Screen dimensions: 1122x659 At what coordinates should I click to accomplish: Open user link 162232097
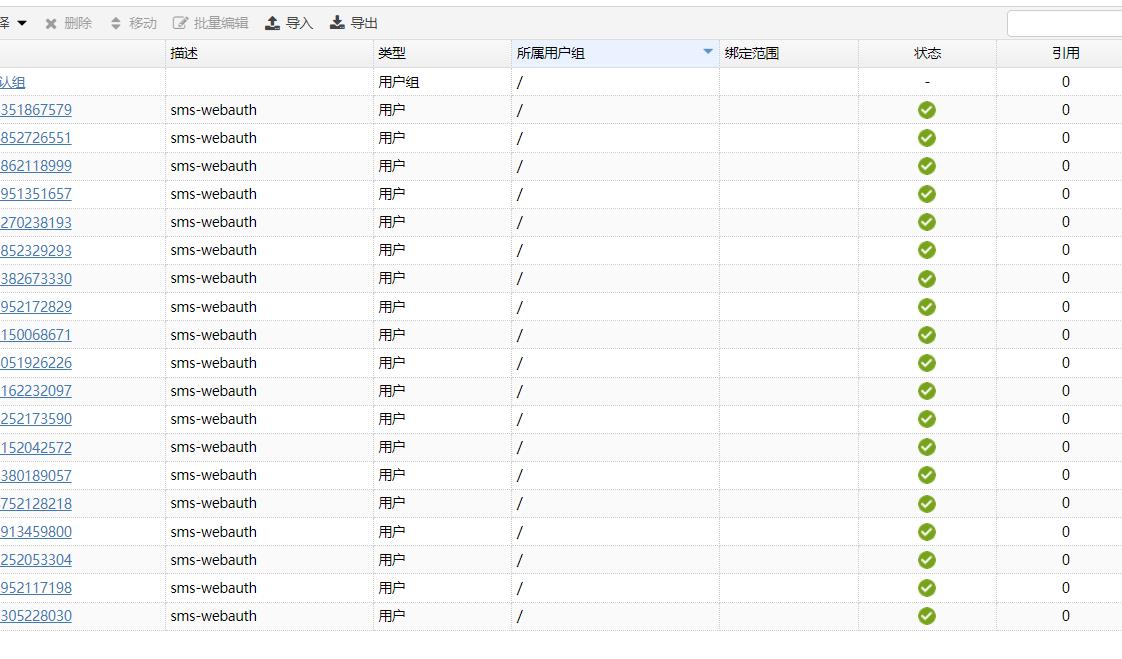(36, 391)
